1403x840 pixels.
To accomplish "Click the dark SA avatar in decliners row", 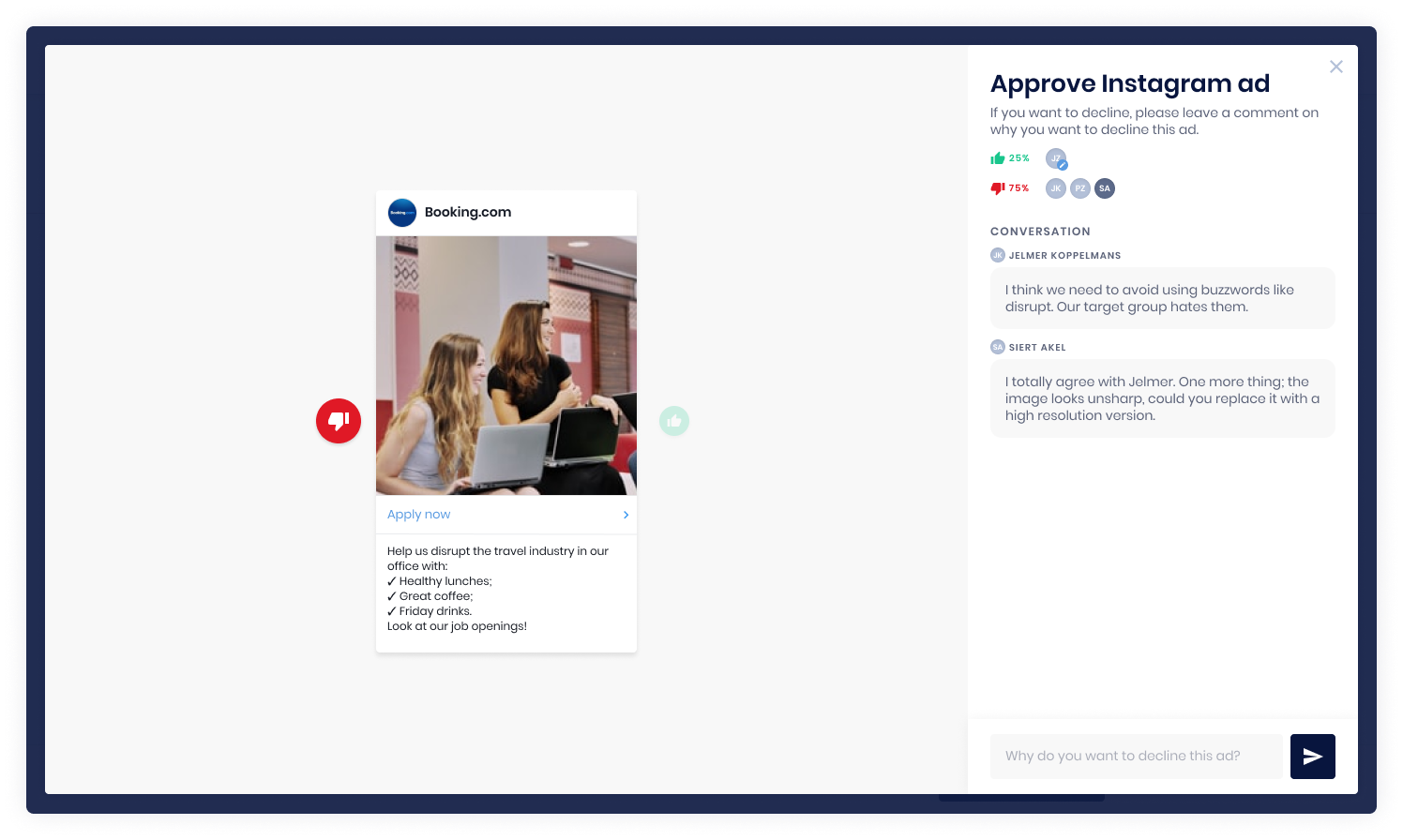I will (1105, 188).
